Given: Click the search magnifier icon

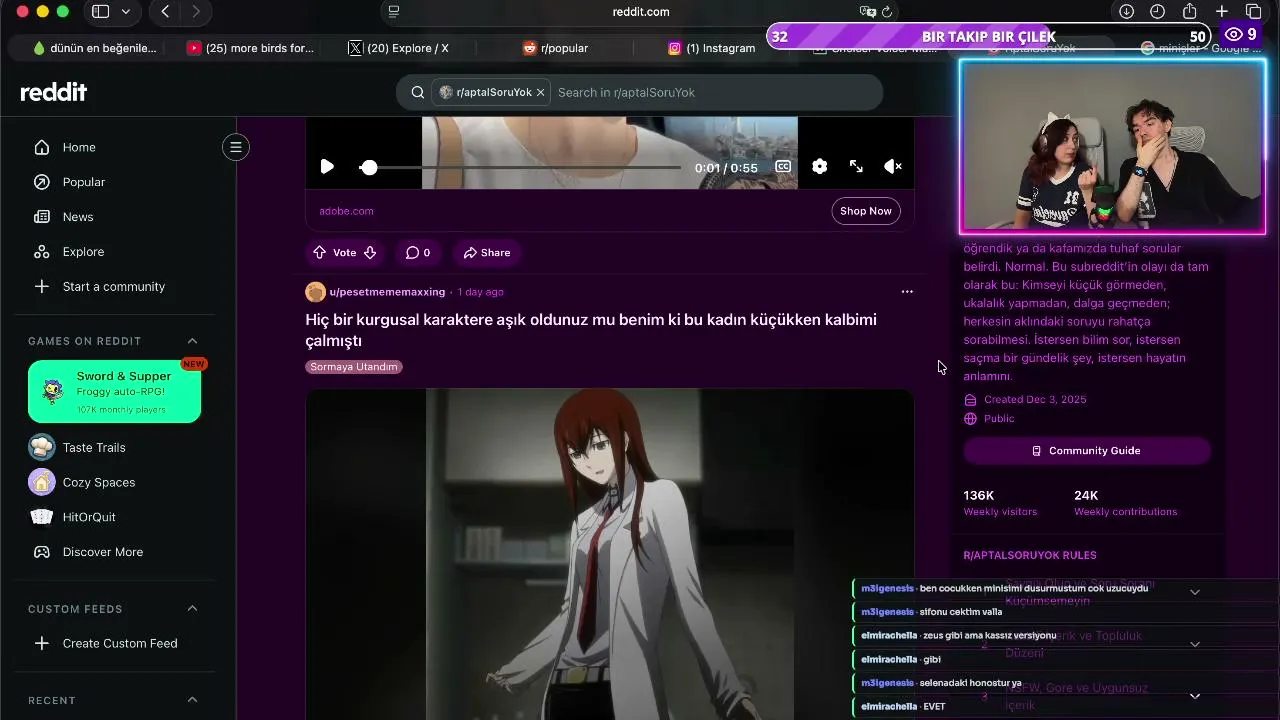Looking at the screenshot, I should click(418, 92).
